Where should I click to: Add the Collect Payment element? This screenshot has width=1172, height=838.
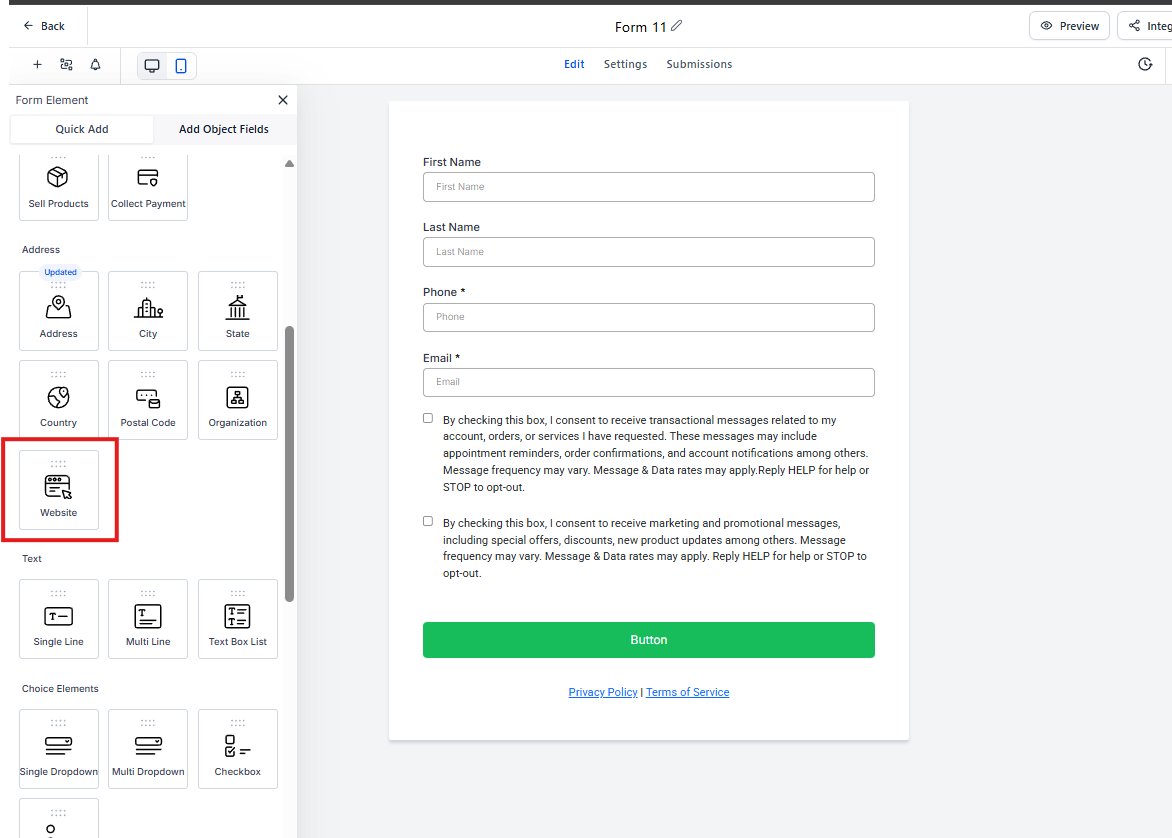pos(148,185)
